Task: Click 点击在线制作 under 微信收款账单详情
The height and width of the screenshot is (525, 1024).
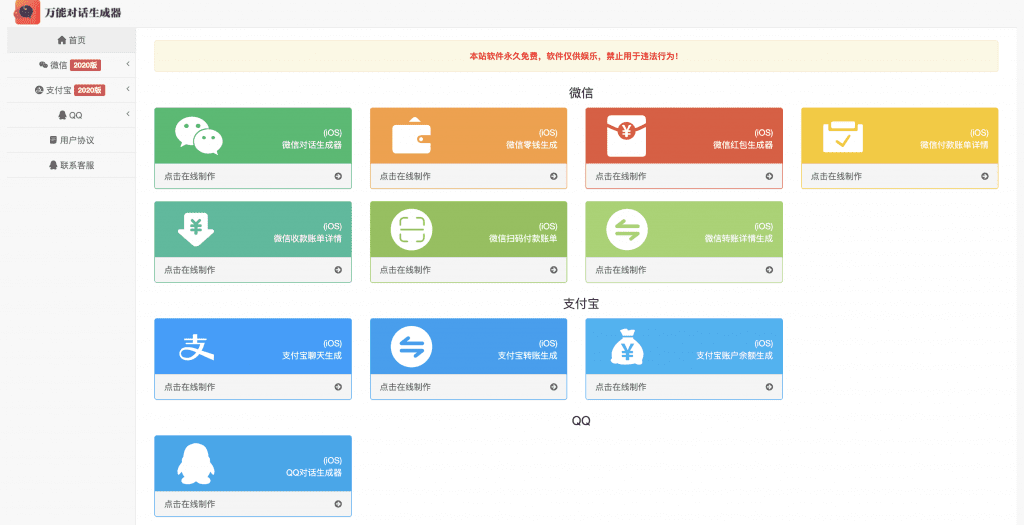Action: [189, 270]
